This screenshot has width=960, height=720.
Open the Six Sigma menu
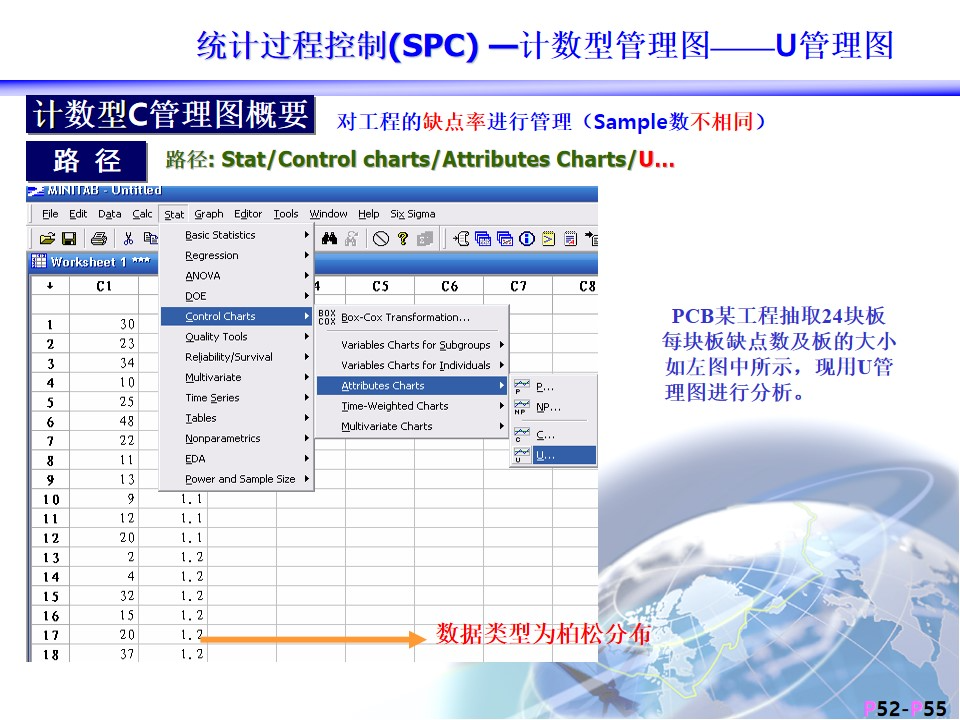coord(412,214)
